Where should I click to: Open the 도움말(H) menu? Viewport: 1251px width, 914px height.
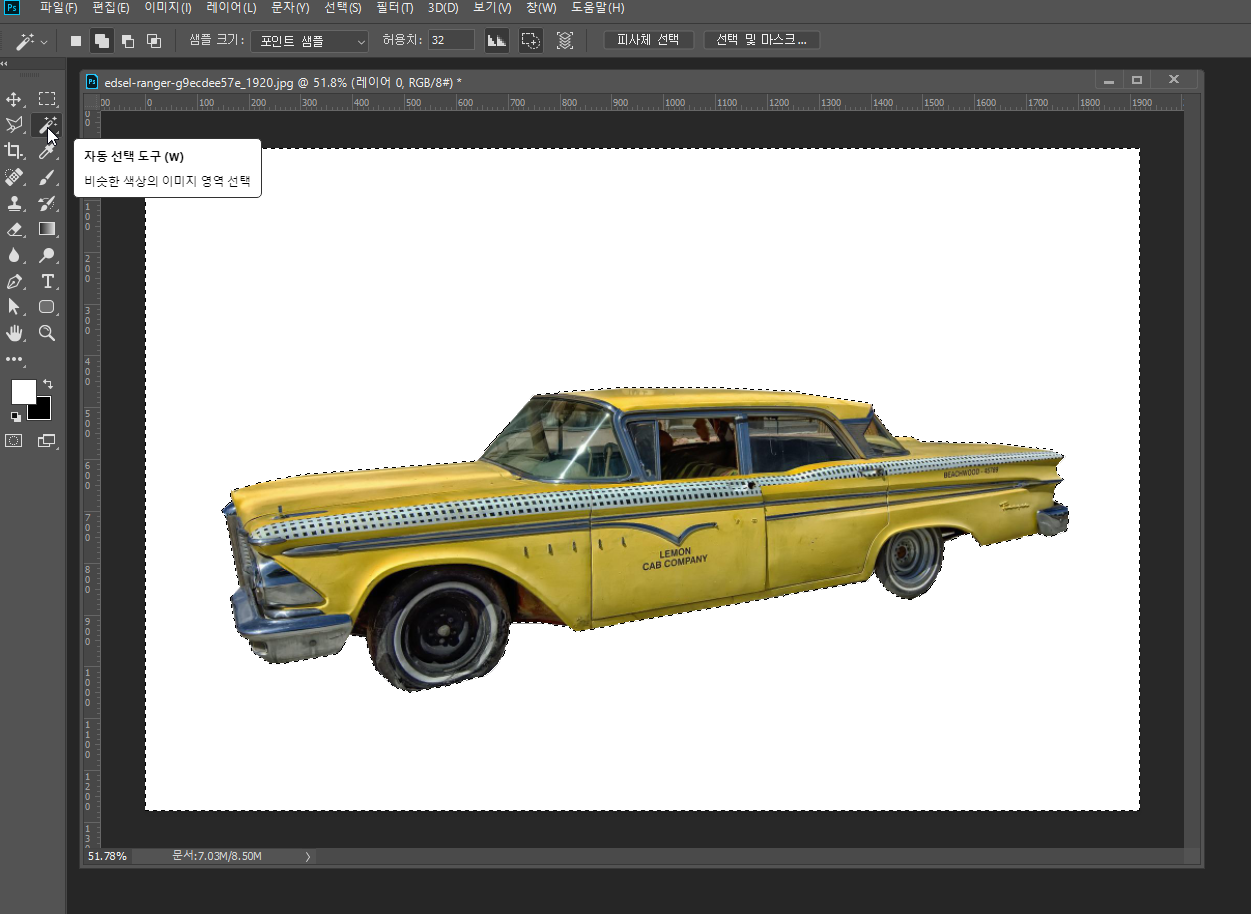598,8
